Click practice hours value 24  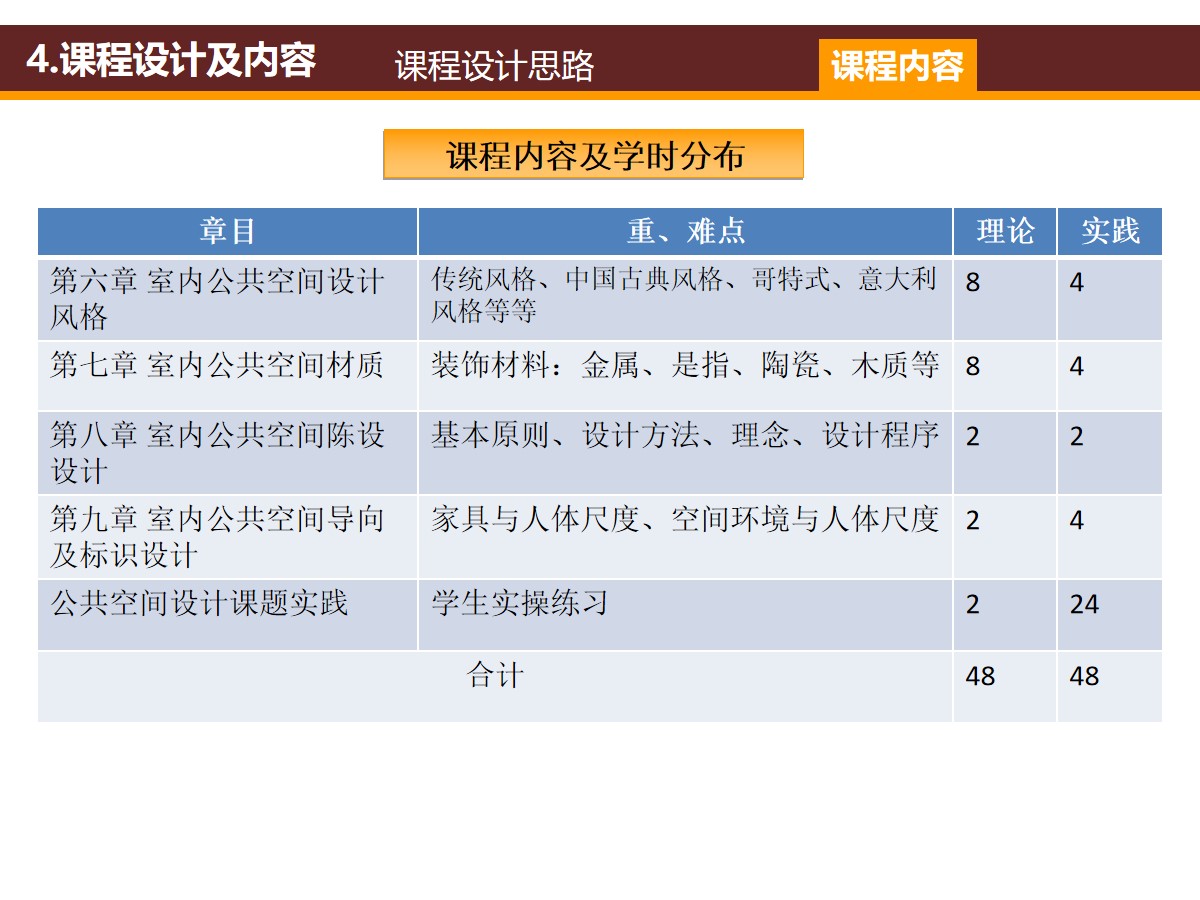pyautogui.click(x=1084, y=605)
